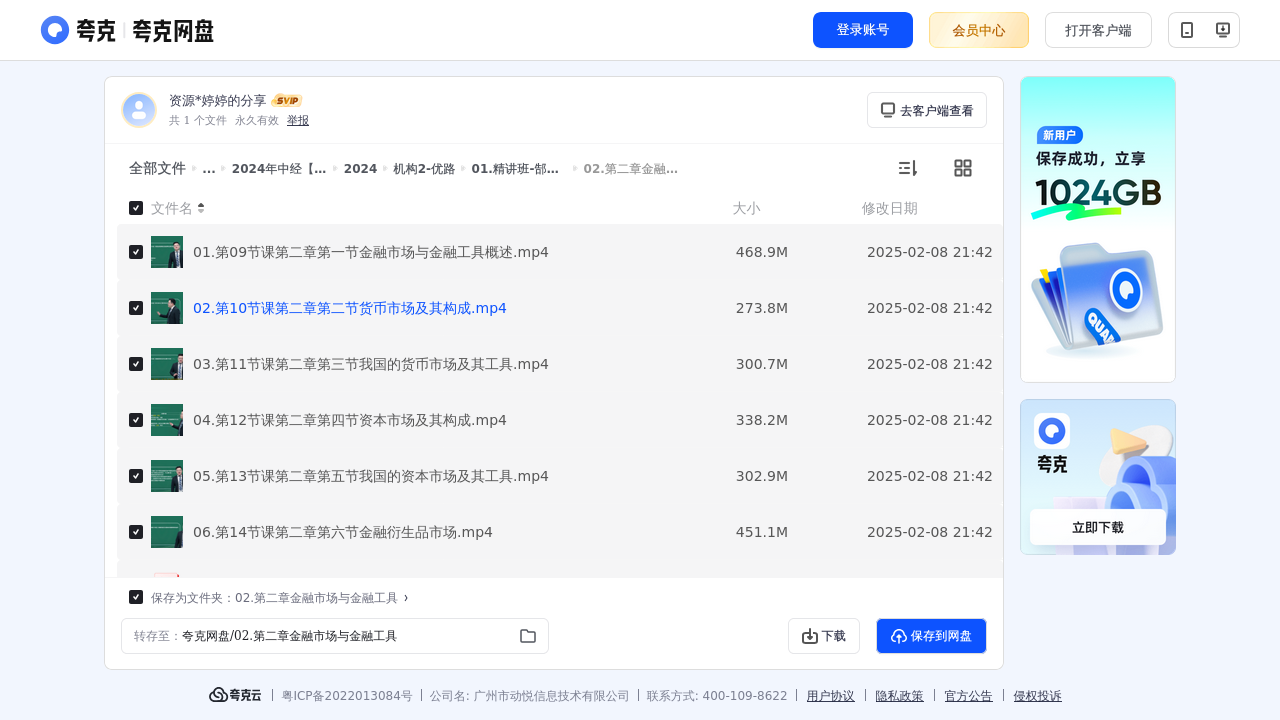Go to 2024年中经 breadcrumb

[279, 169]
